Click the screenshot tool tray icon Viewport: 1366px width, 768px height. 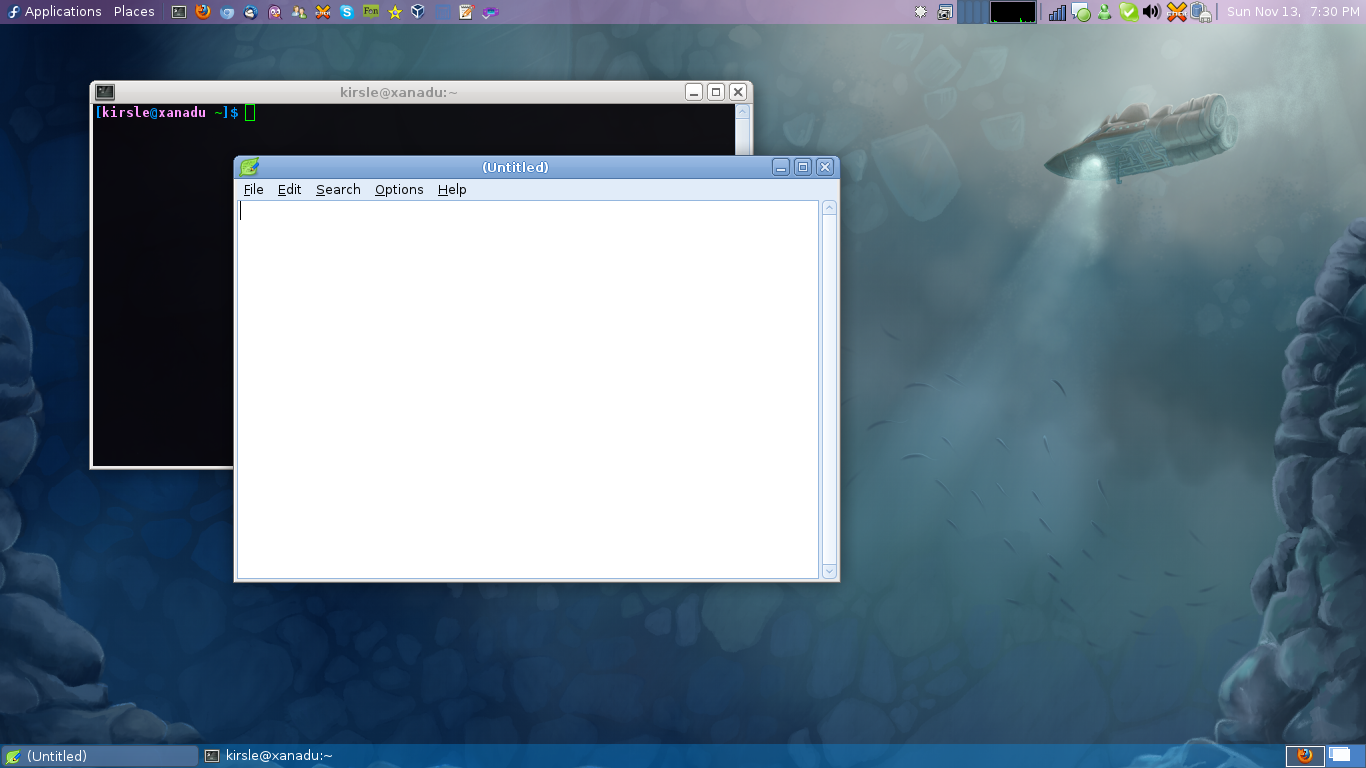[944, 11]
